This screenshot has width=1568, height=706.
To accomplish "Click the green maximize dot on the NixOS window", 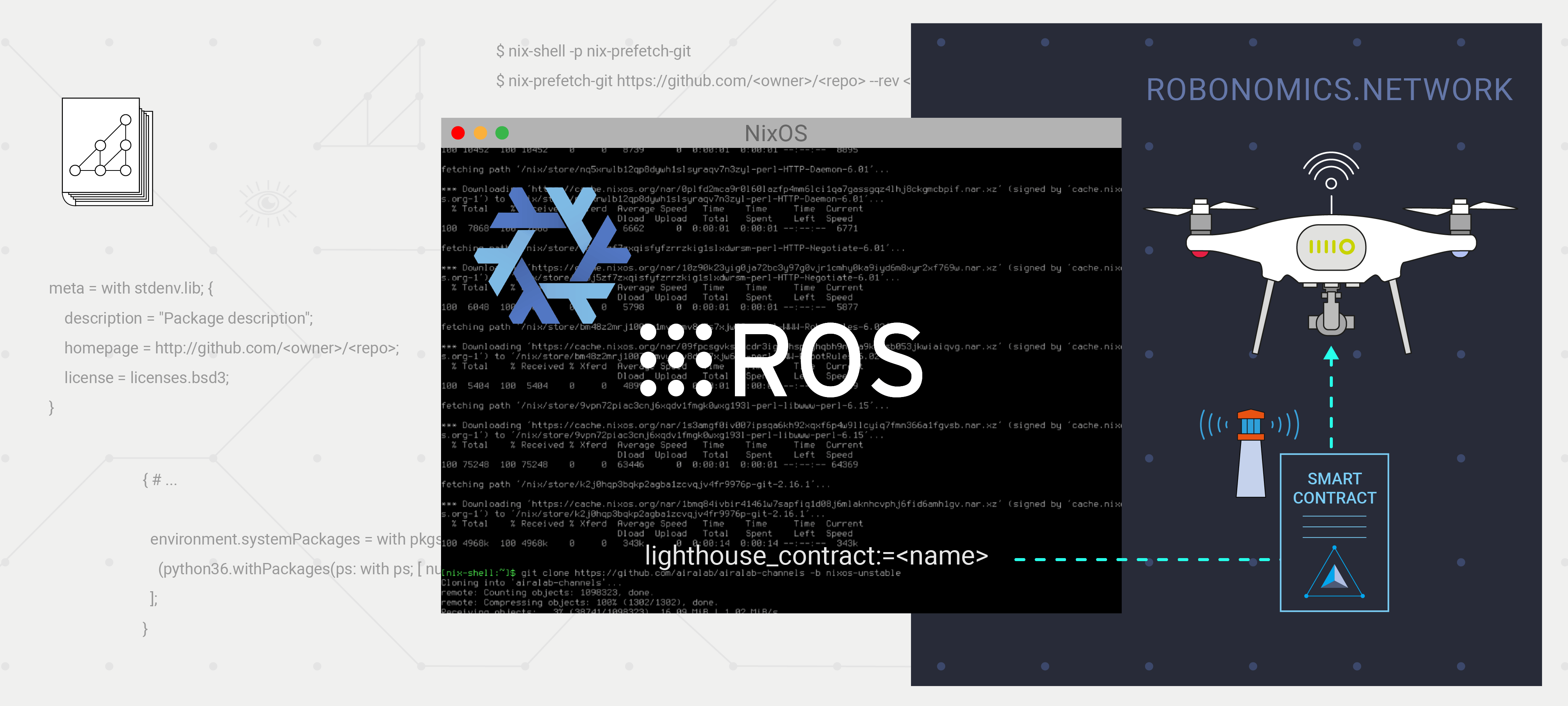I will [x=502, y=133].
